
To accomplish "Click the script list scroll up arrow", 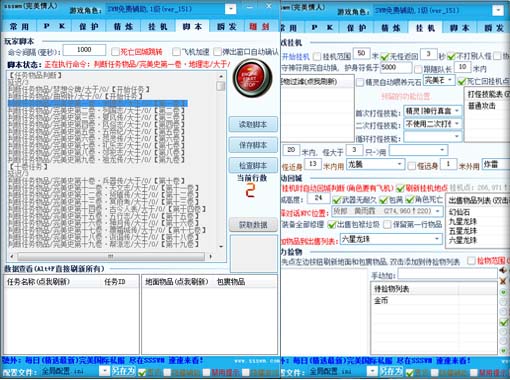I will click(x=221, y=76).
